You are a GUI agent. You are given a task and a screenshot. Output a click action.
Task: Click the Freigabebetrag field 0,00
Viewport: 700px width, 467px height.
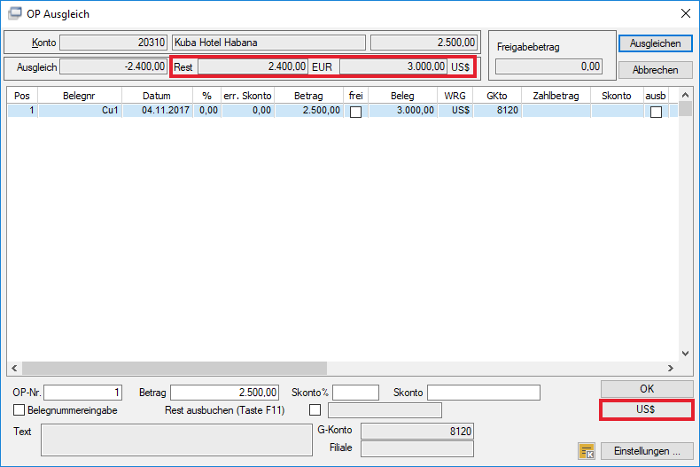pos(549,67)
